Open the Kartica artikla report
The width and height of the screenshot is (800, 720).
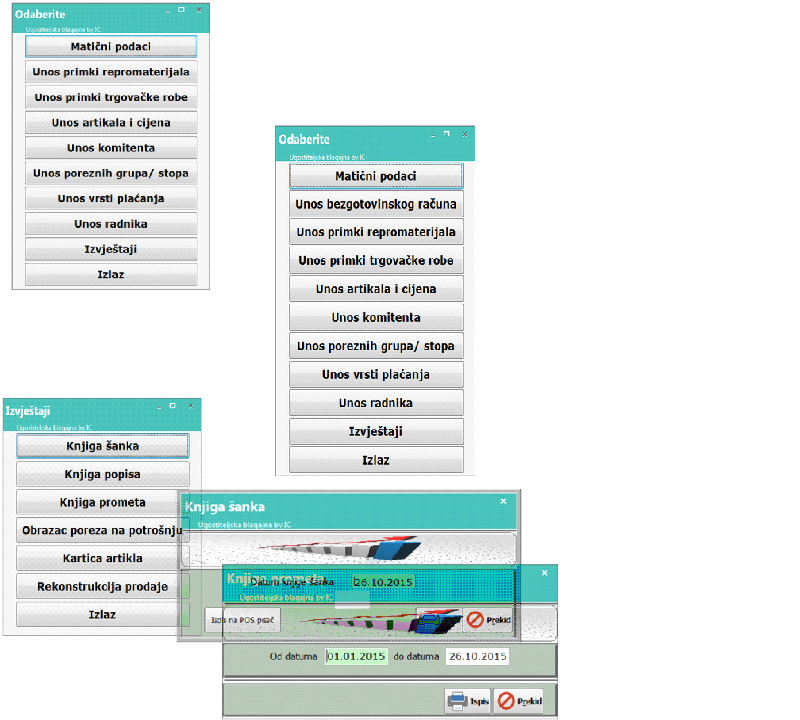pos(103,558)
